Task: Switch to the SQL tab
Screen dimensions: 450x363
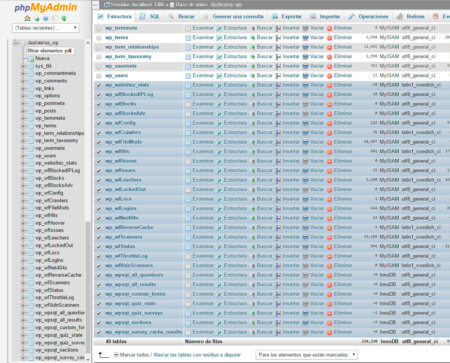Action: 150,16
